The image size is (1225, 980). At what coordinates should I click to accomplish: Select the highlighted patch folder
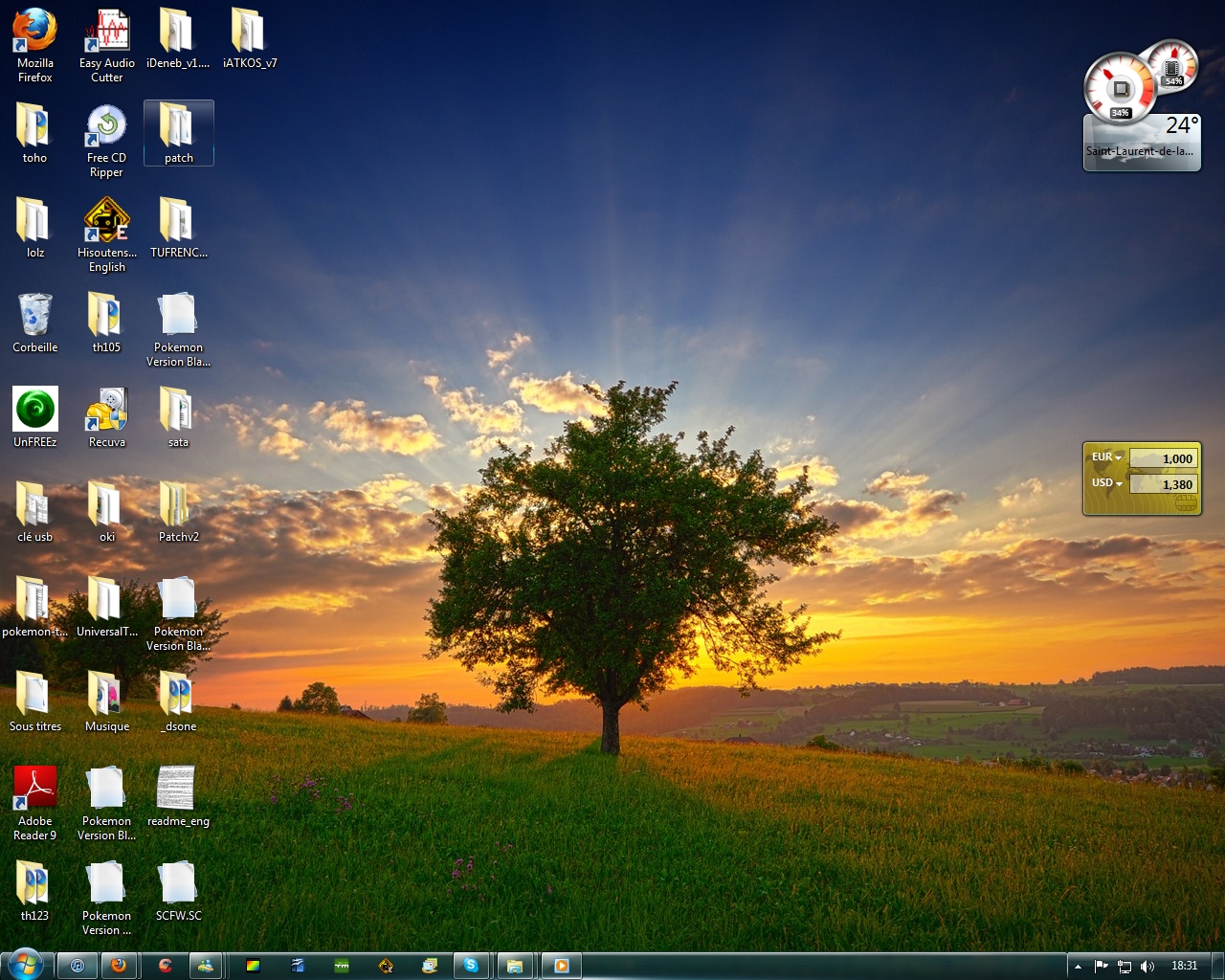(x=178, y=132)
